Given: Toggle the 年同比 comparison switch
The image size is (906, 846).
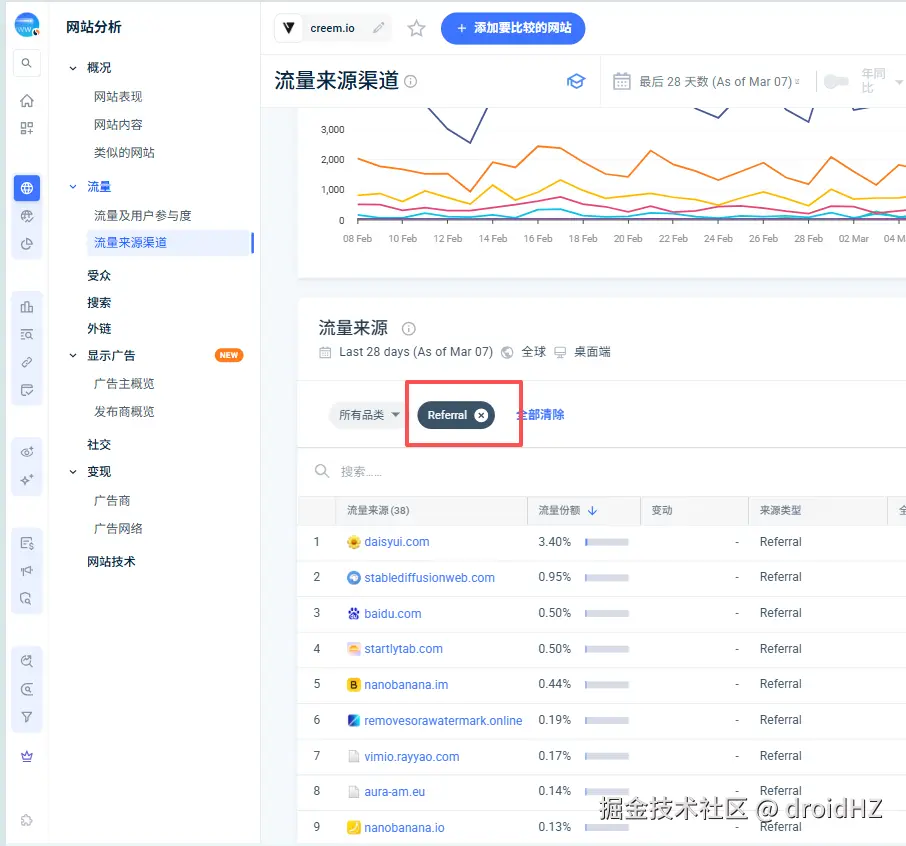Looking at the screenshot, I should [x=836, y=81].
